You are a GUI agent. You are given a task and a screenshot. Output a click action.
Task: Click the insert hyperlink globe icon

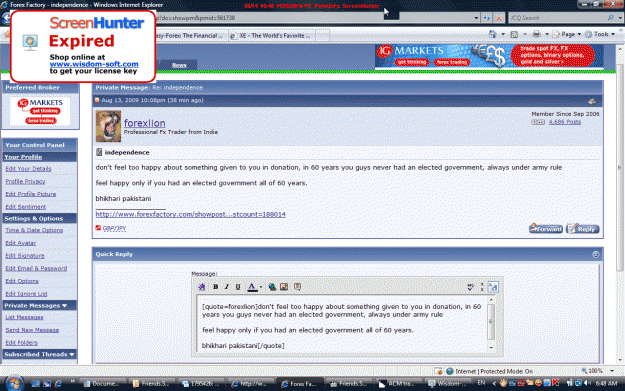[272, 287]
